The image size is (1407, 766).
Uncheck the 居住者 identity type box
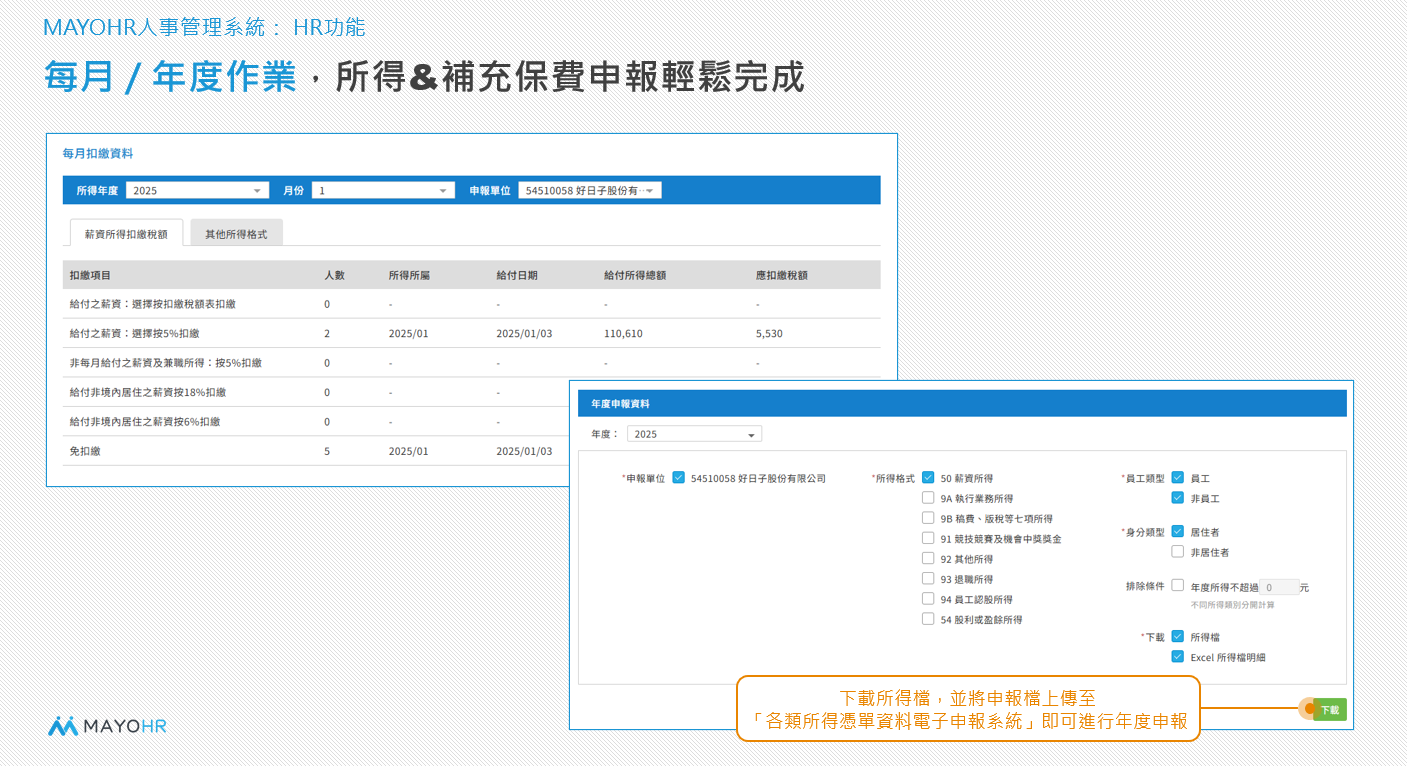[1177, 532]
